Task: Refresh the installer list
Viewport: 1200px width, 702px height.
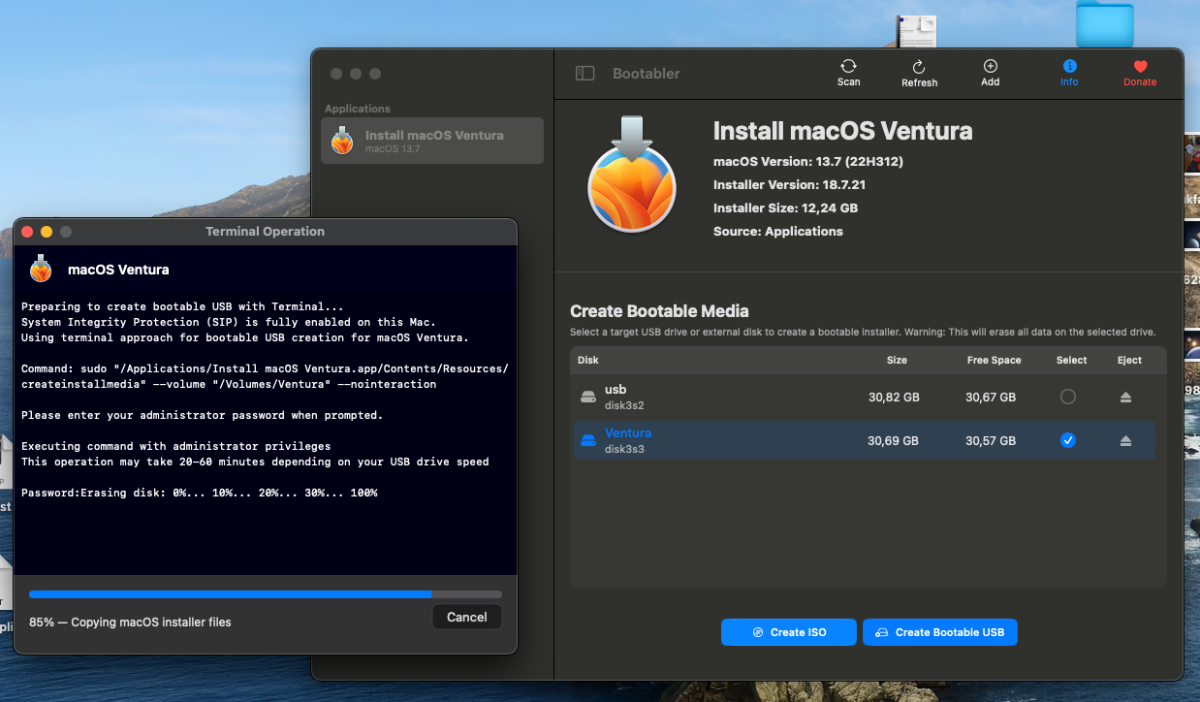Action: click(x=919, y=67)
